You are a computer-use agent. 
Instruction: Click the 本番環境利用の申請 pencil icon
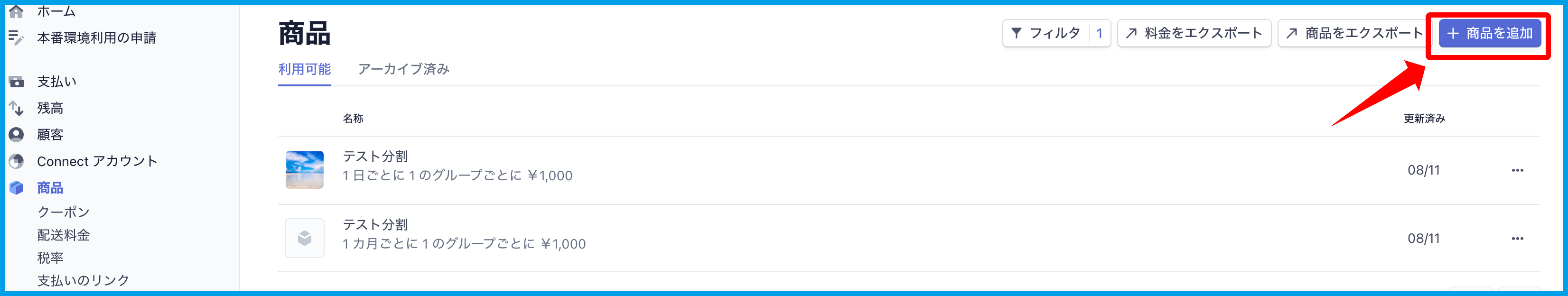[17, 37]
